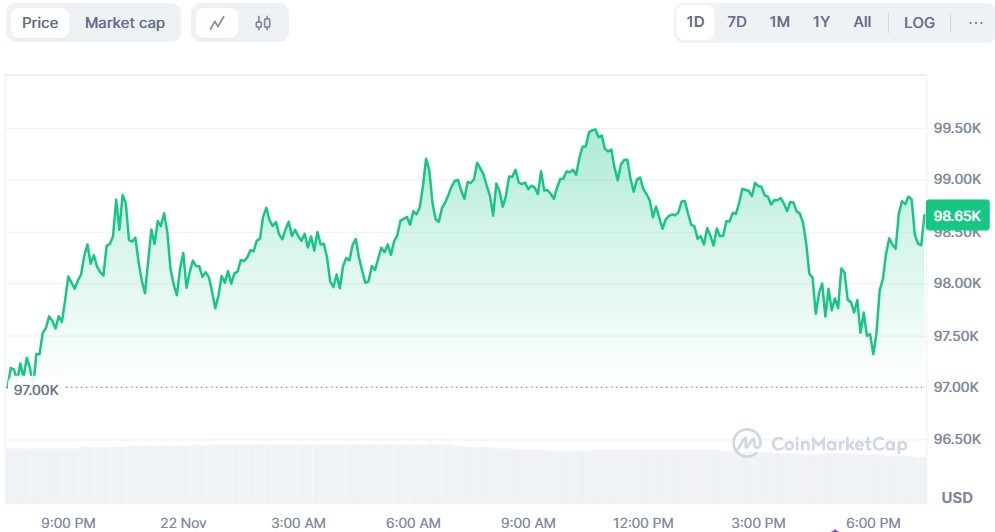
Task: Show the All time range
Action: click(862, 22)
